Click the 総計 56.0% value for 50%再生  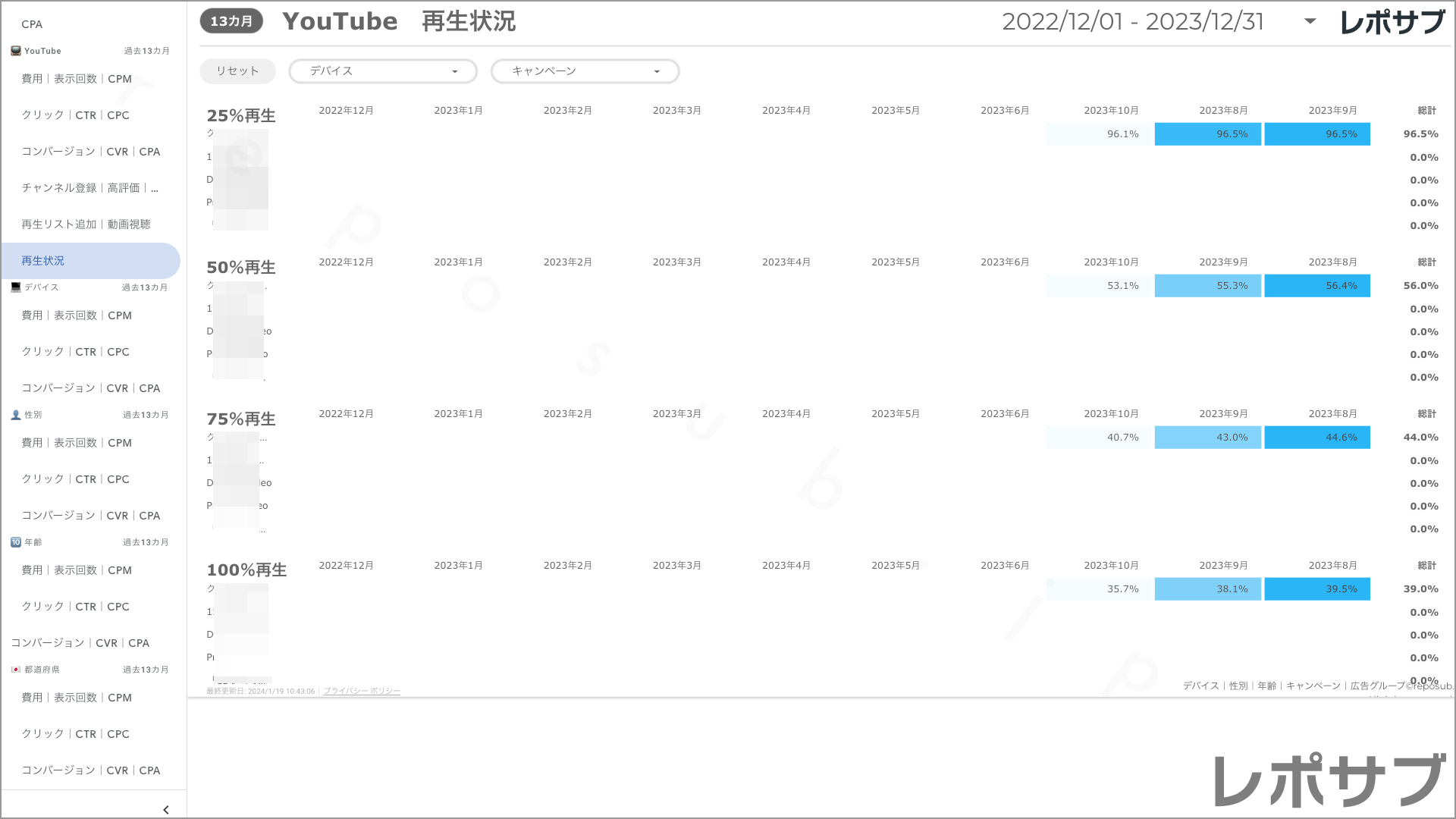click(x=1420, y=285)
